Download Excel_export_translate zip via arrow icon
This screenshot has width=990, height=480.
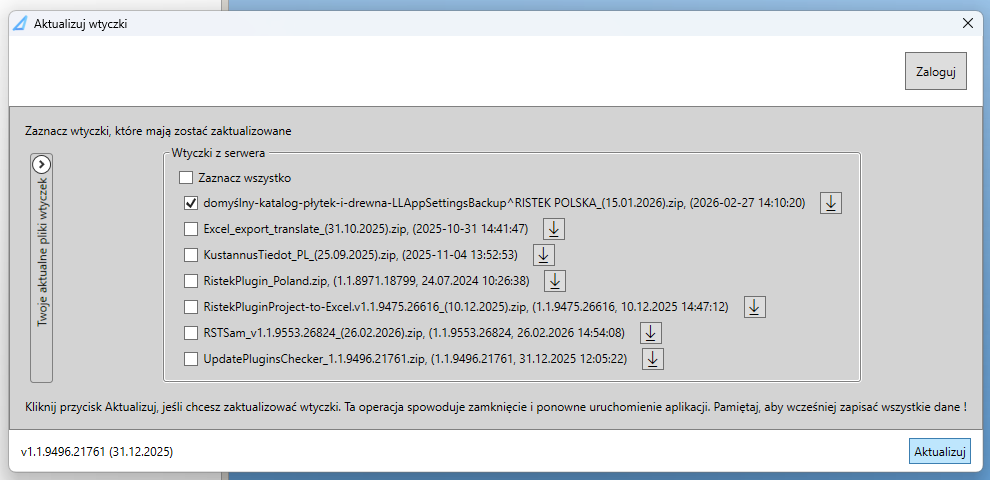click(x=554, y=229)
